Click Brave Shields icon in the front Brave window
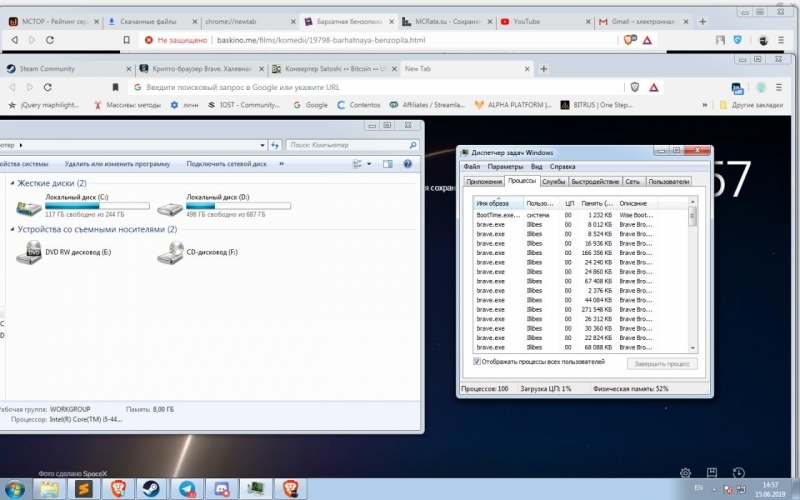 pyautogui.click(x=635, y=87)
